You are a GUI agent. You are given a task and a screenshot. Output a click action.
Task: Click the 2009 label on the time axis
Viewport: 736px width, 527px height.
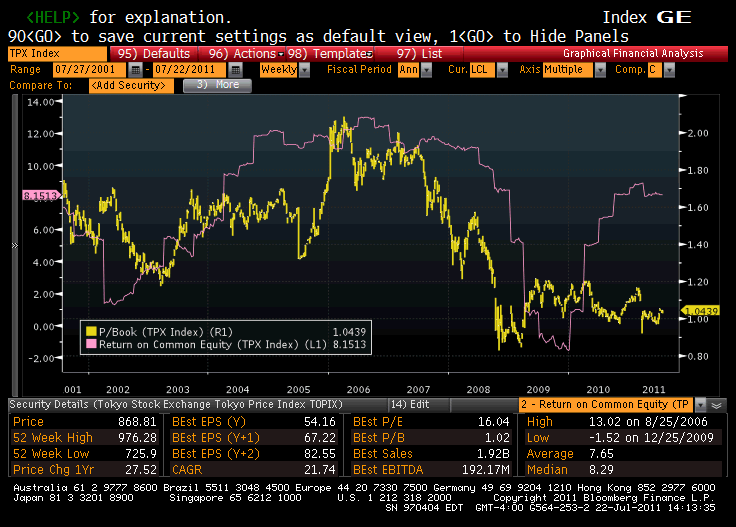click(538, 390)
